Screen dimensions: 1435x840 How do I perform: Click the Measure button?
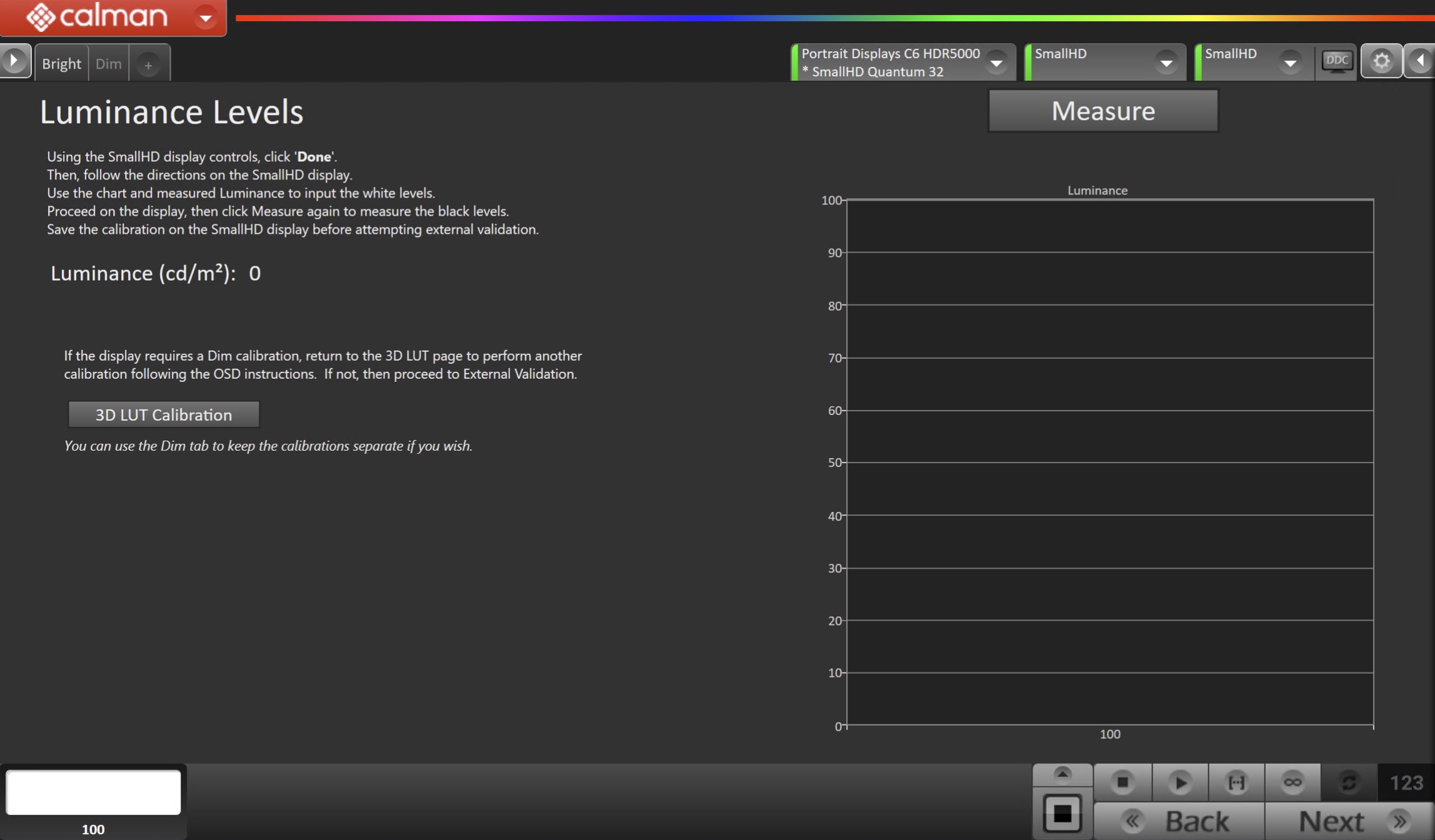click(x=1103, y=111)
